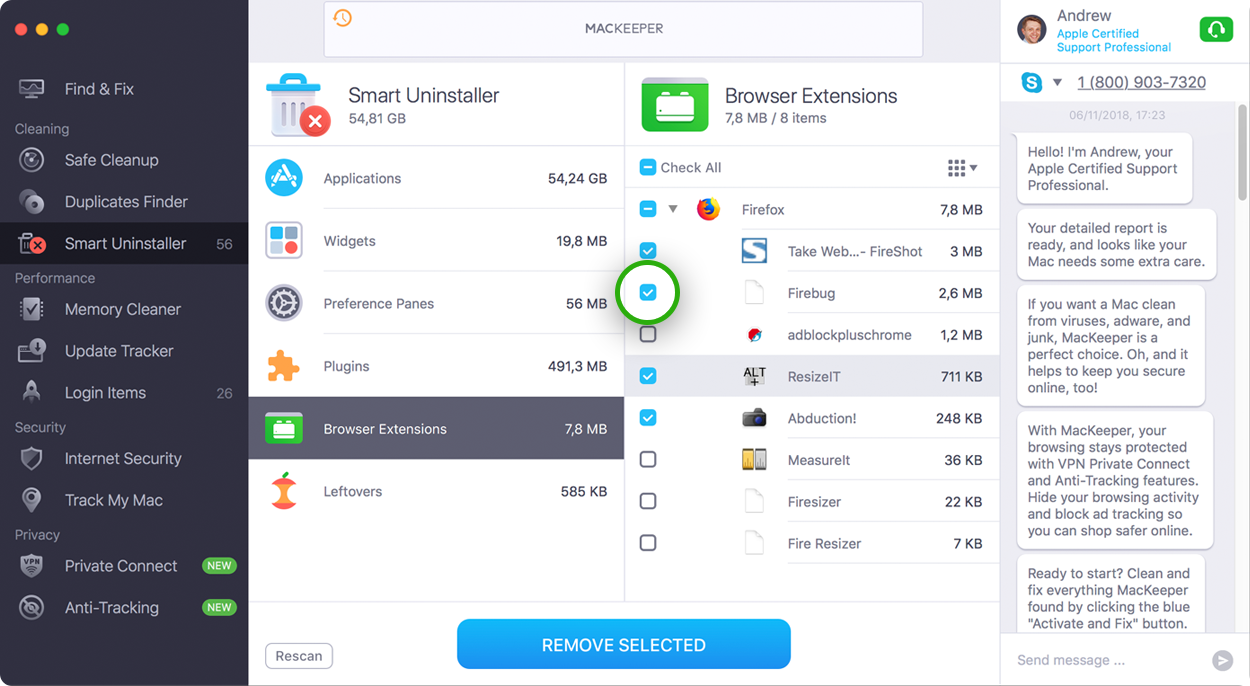
Task: Click the Firebug extension name
Action: pos(811,293)
